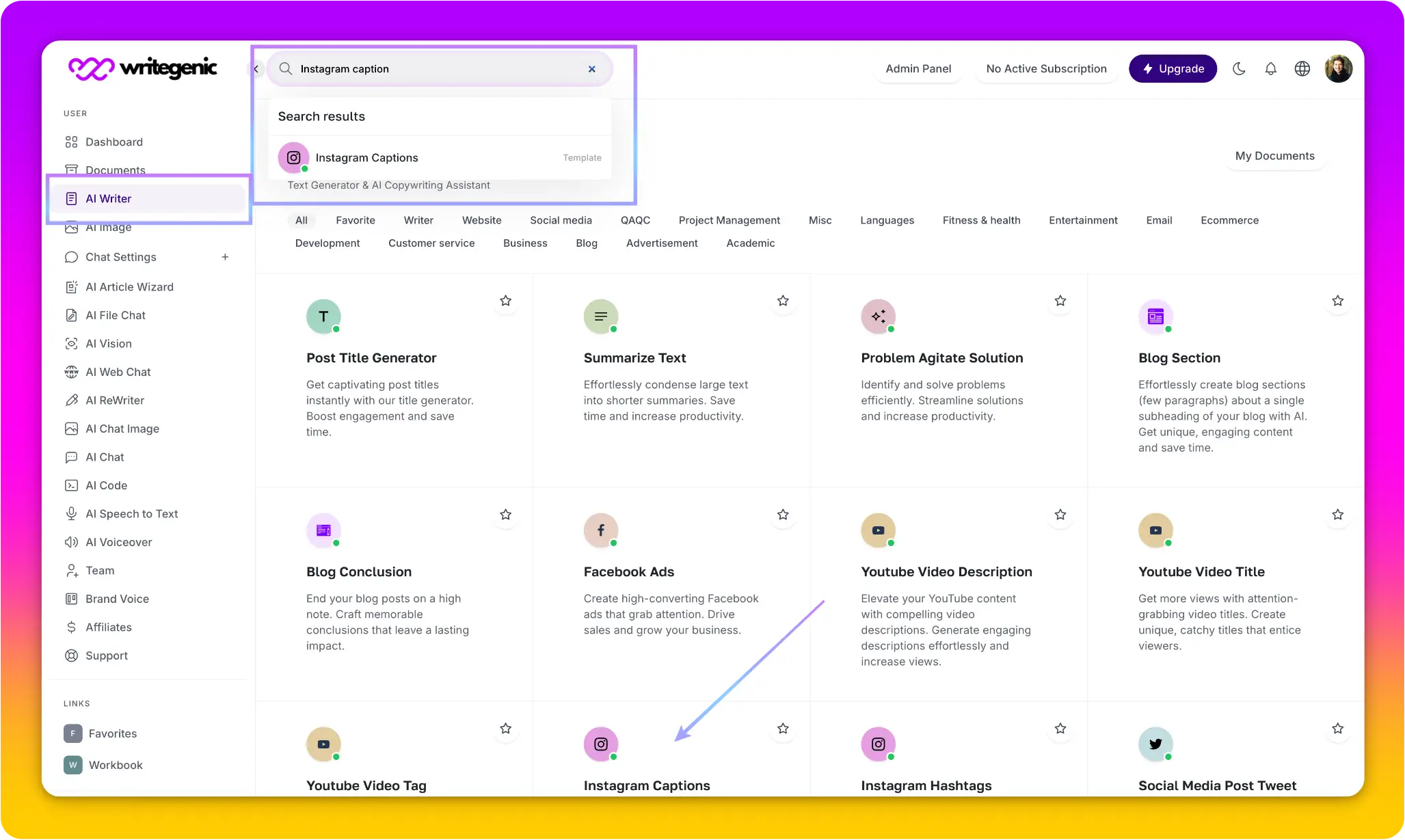Favorite the Youtube Video Title star

pos(1338,515)
